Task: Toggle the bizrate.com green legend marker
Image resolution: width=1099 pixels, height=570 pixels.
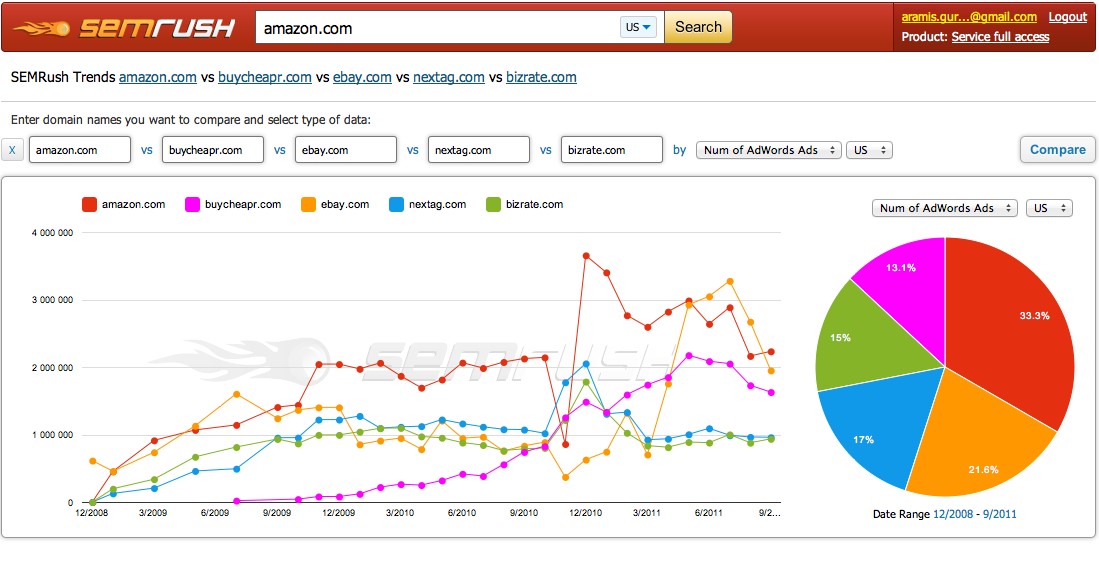Action: [x=493, y=205]
